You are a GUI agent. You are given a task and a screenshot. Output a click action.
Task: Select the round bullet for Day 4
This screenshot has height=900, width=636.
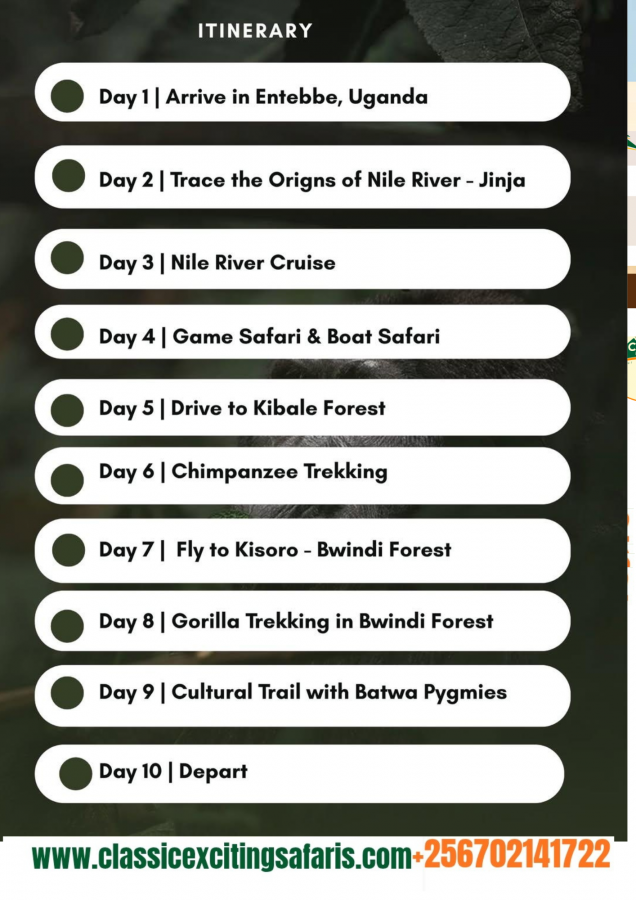coord(68,333)
